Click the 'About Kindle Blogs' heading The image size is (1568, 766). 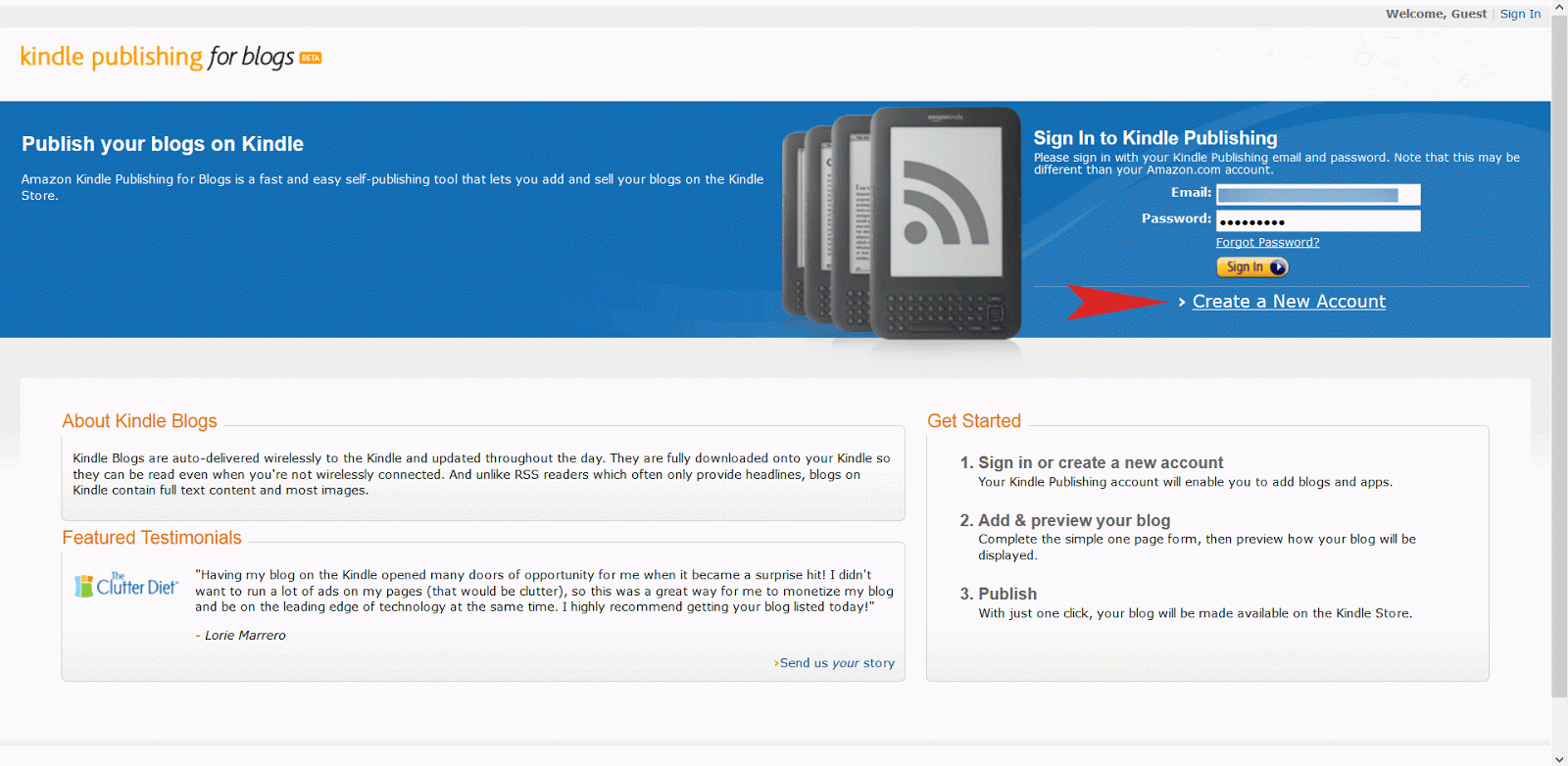click(139, 421)
